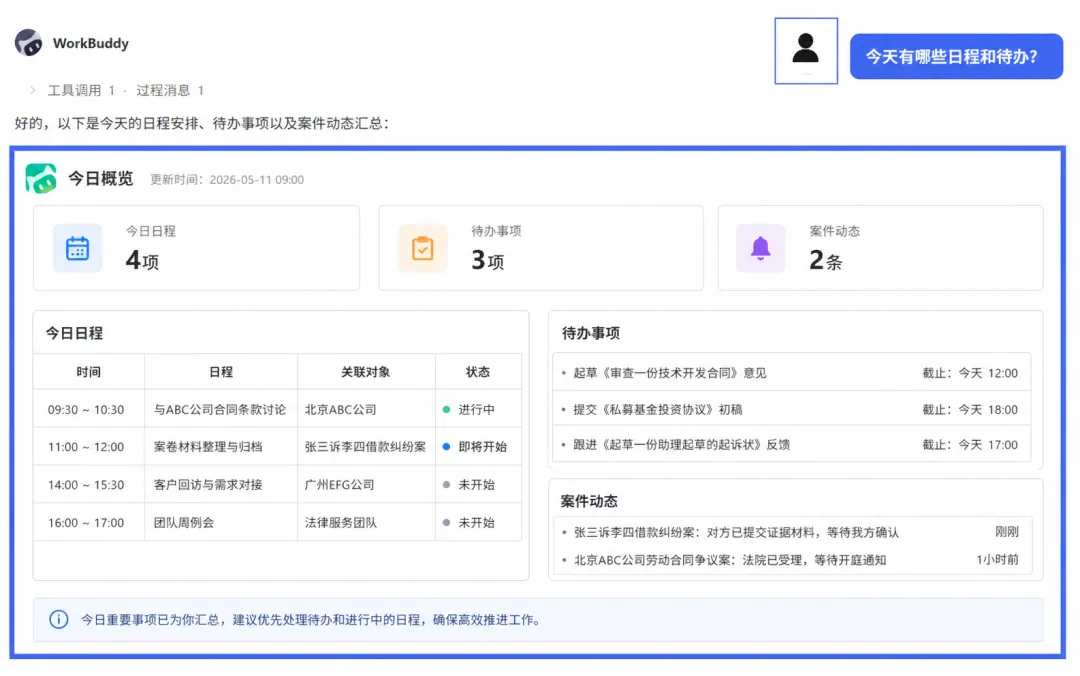Click the 截止：今天 18:00 deadline
Image resolution: width=1080 pixels, height=676 pixels.
pyautogui.click(x=970, y=409)
